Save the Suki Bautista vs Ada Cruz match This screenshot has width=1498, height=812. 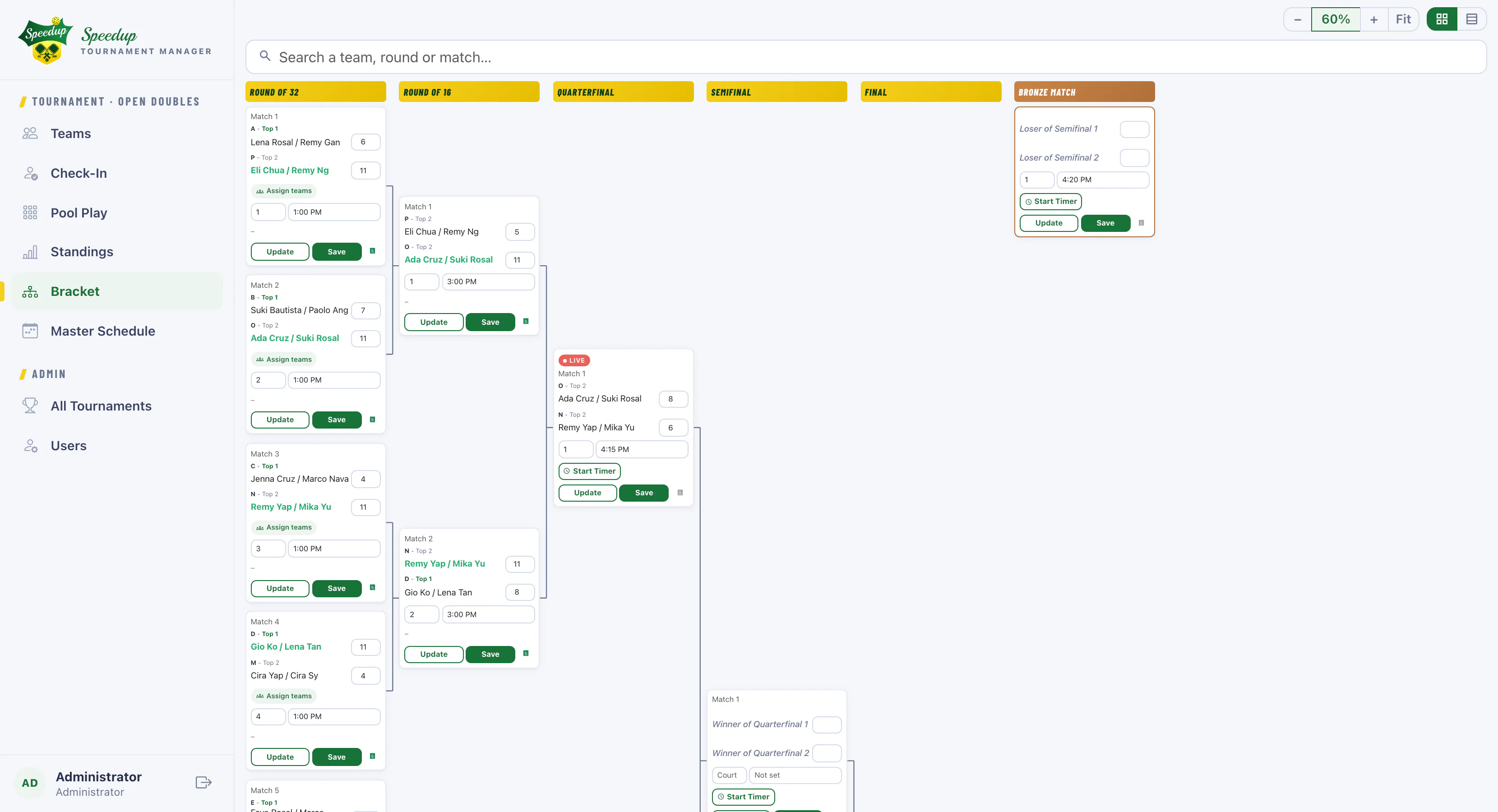(337, 420)
